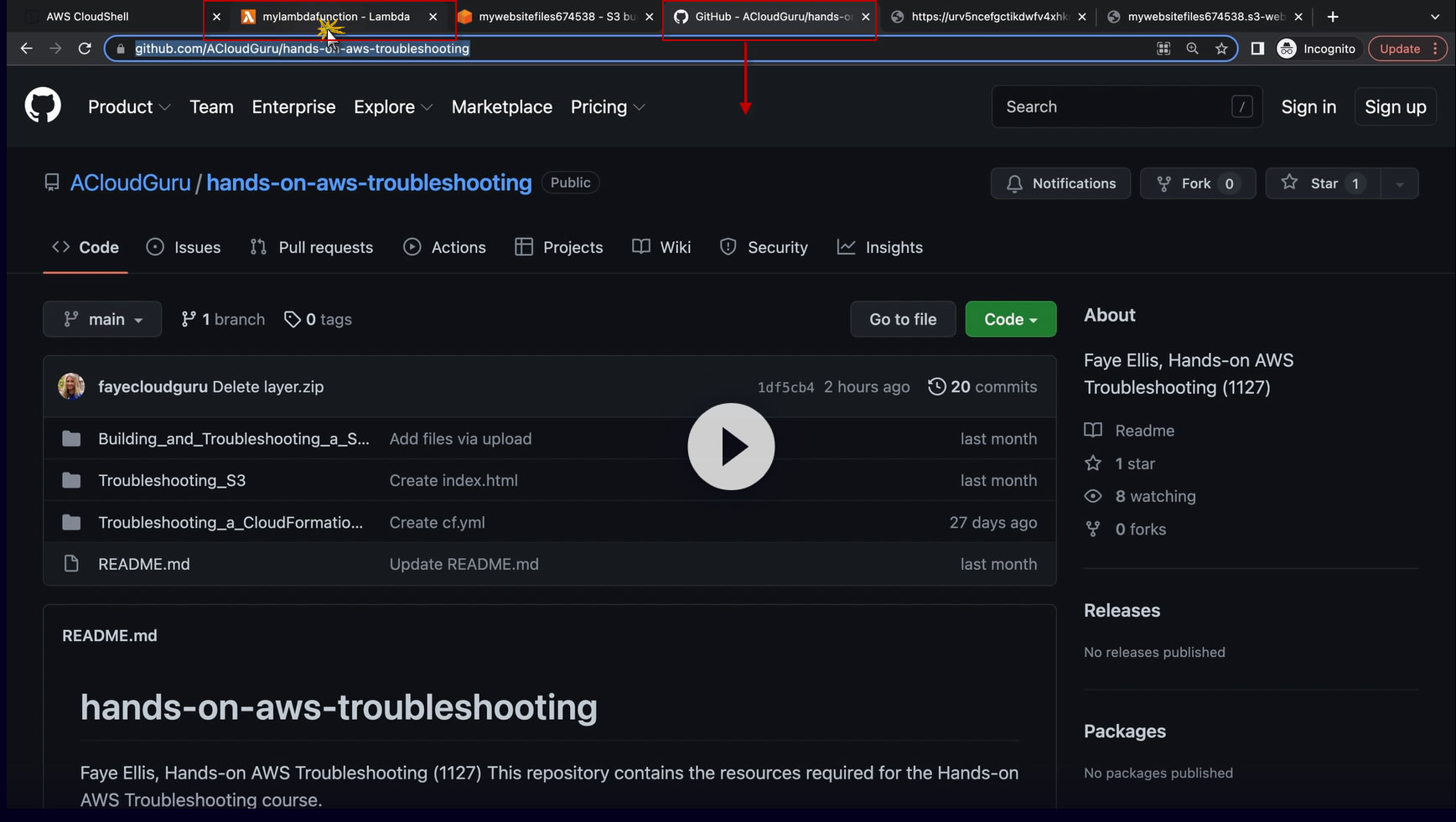
Task: Open the browser tab search chevron
Action: coord(1434,16)
